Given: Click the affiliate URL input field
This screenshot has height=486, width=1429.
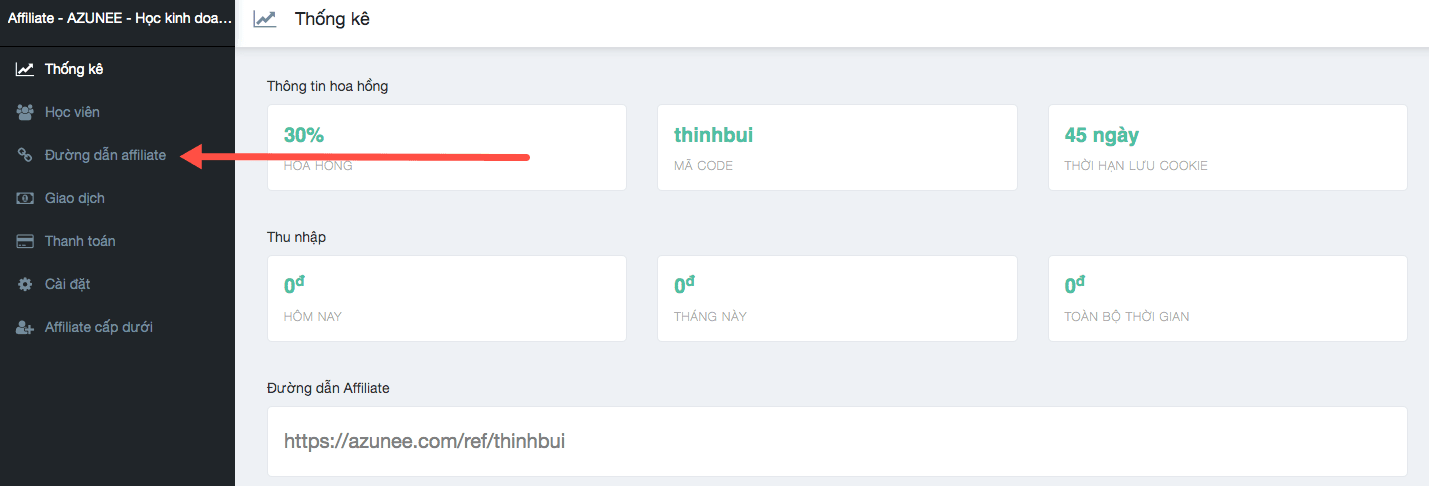Looking at the screenshot, I should [837, 441].
